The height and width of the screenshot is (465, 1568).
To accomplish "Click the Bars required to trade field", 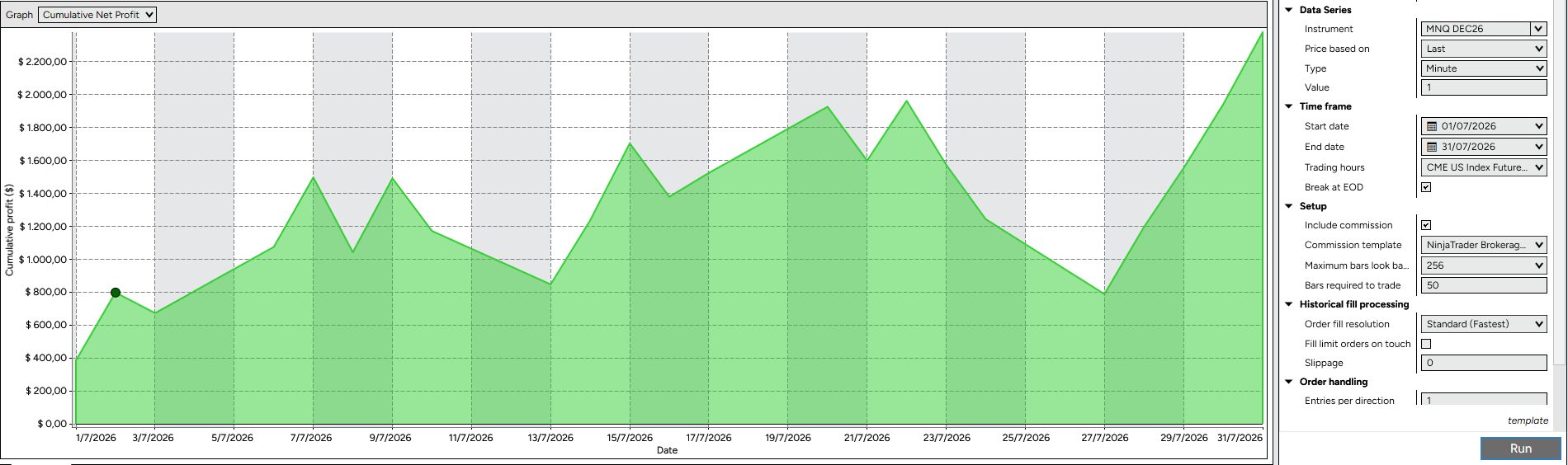I will click(1484, 285).
